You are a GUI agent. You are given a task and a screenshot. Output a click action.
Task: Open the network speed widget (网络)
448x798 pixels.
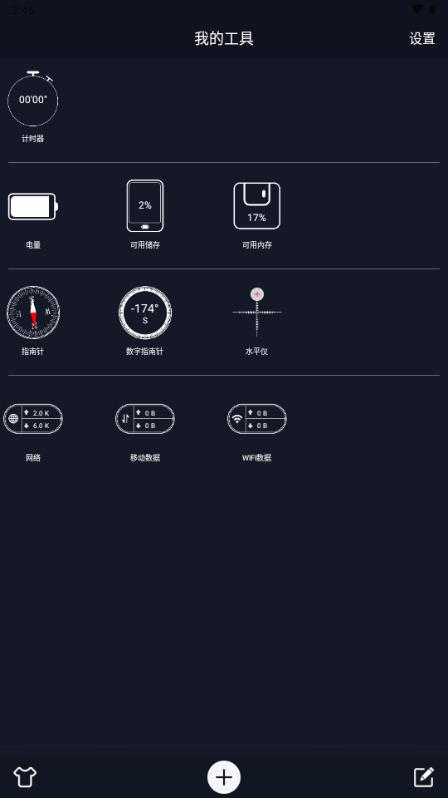(33, 419)
